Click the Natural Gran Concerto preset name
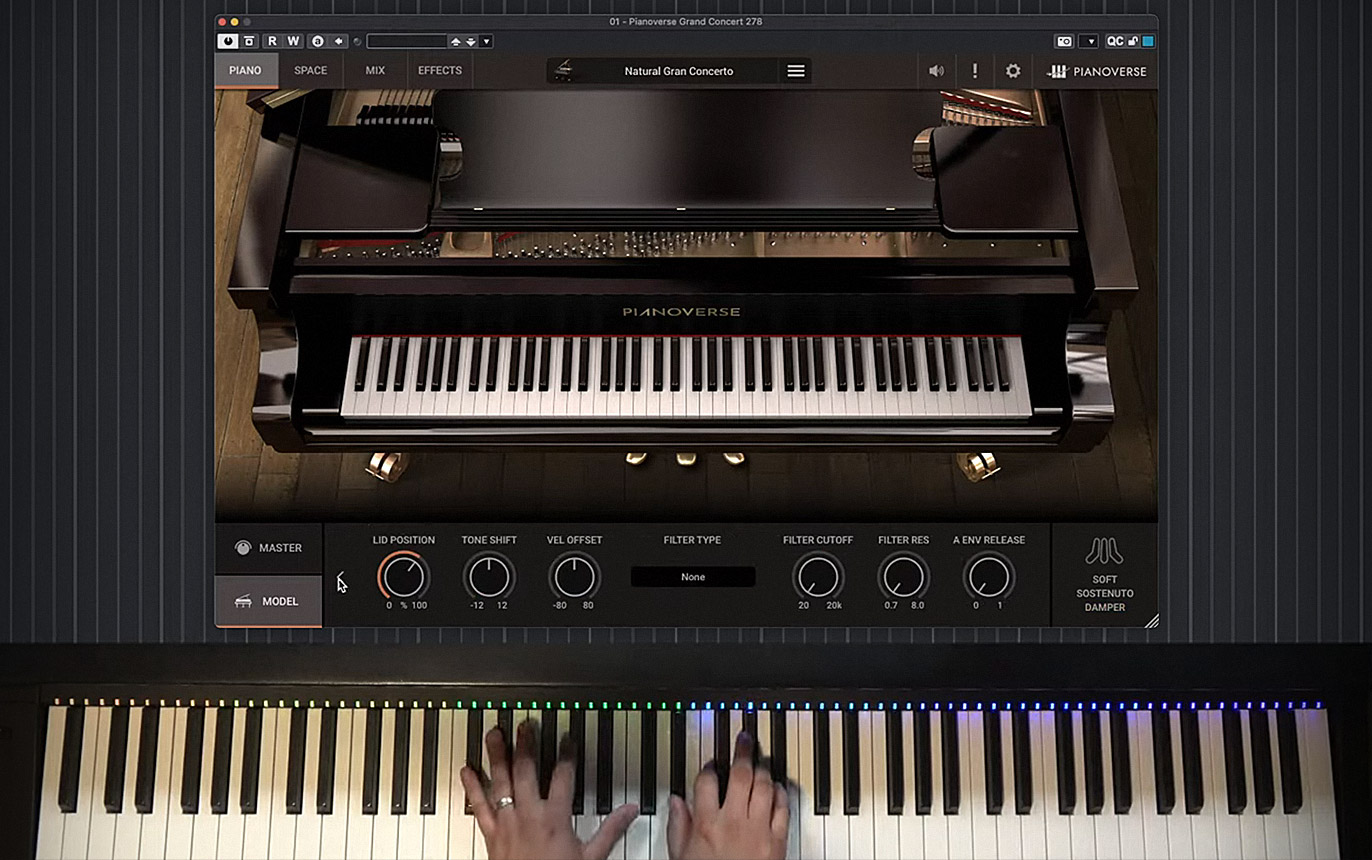 (678, 71)
